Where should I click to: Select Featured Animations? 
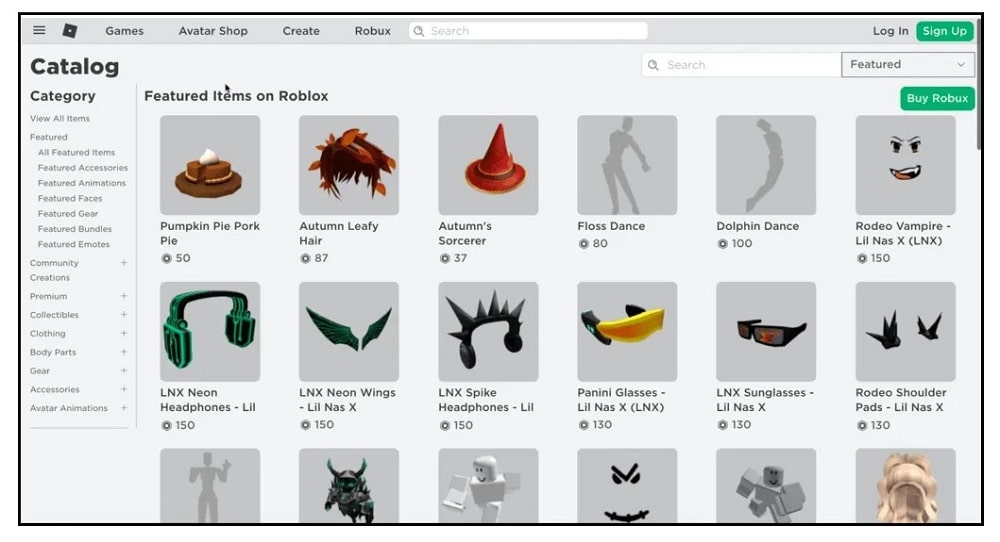click(x=82, y=182)
